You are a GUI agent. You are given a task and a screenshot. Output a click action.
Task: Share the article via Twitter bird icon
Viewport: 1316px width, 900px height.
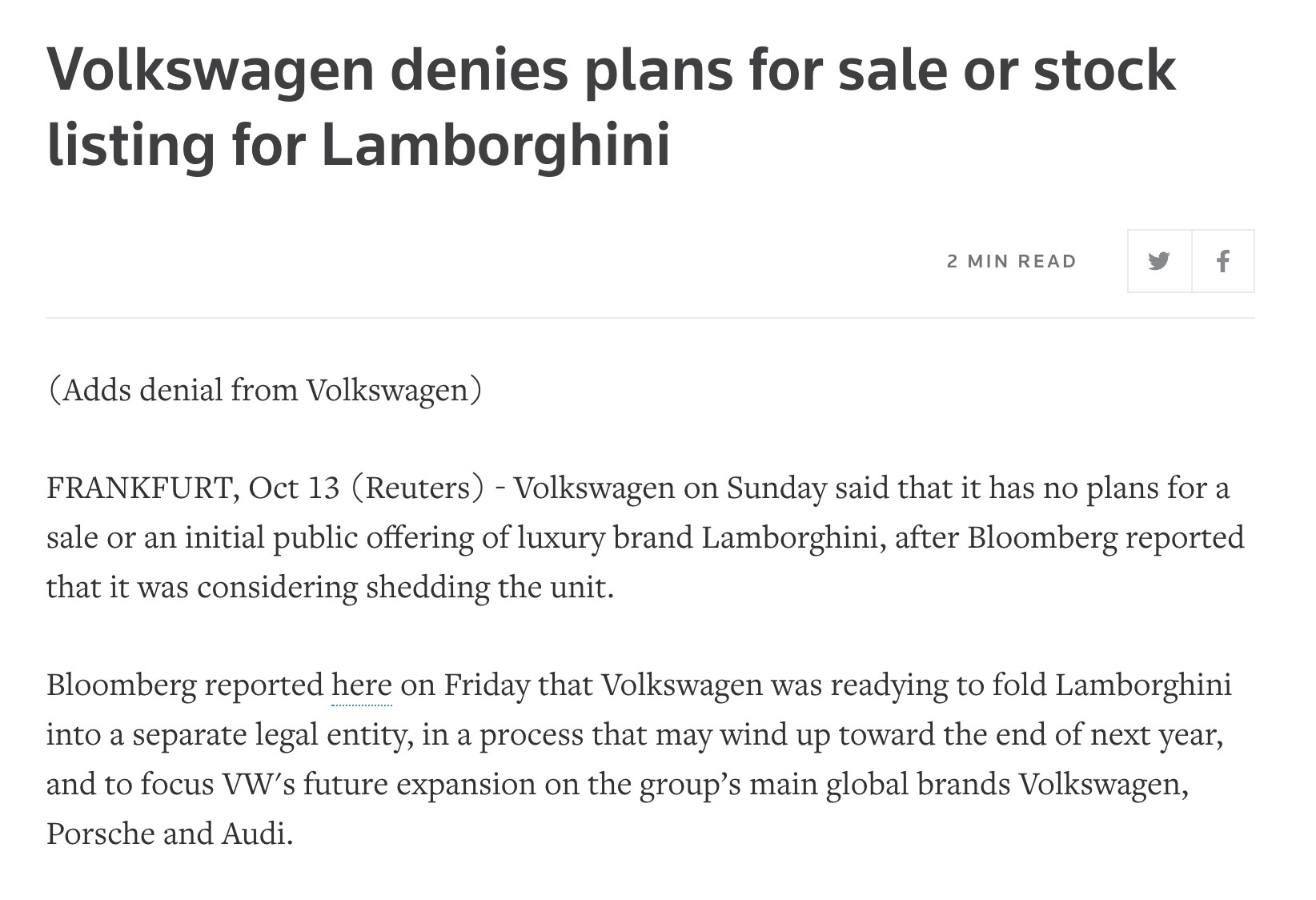tap(1159, 261)
